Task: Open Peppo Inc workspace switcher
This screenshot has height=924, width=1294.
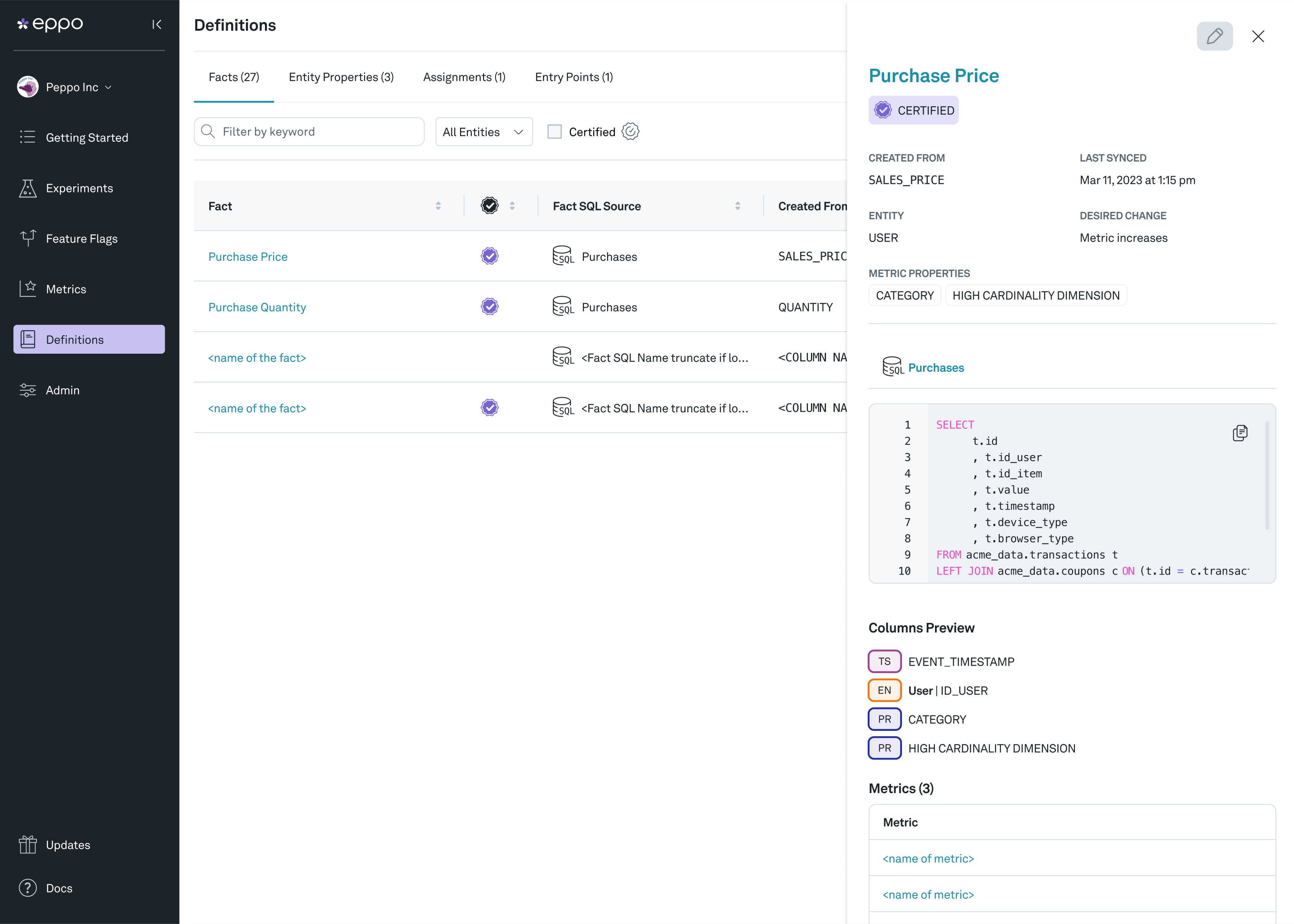Action: coord(72,87)
